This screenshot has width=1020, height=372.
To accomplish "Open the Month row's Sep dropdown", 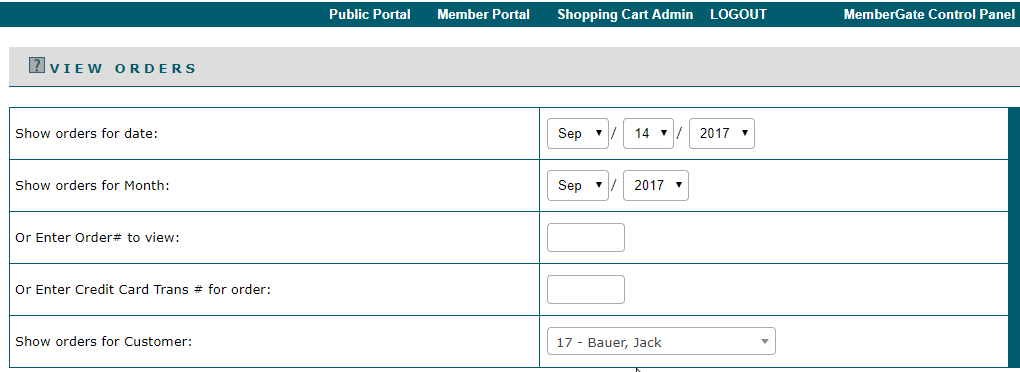I will [x=578, y=185].
